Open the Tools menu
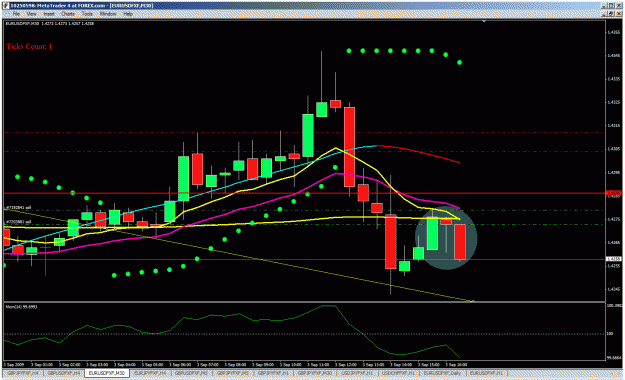 [x=87, y=14]
